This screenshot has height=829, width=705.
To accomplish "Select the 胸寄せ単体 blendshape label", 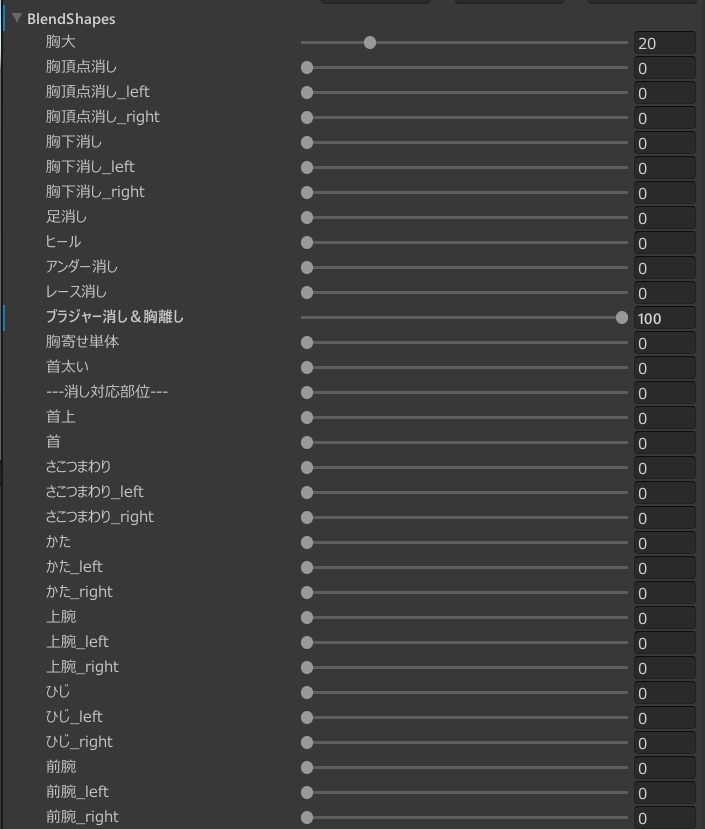I will point(82,342).
